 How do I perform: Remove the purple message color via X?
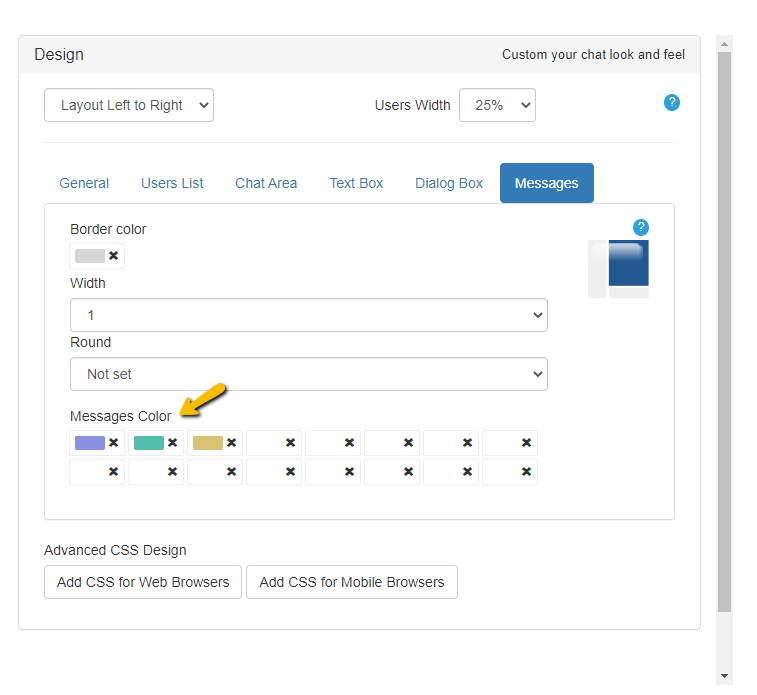(114, 443)
